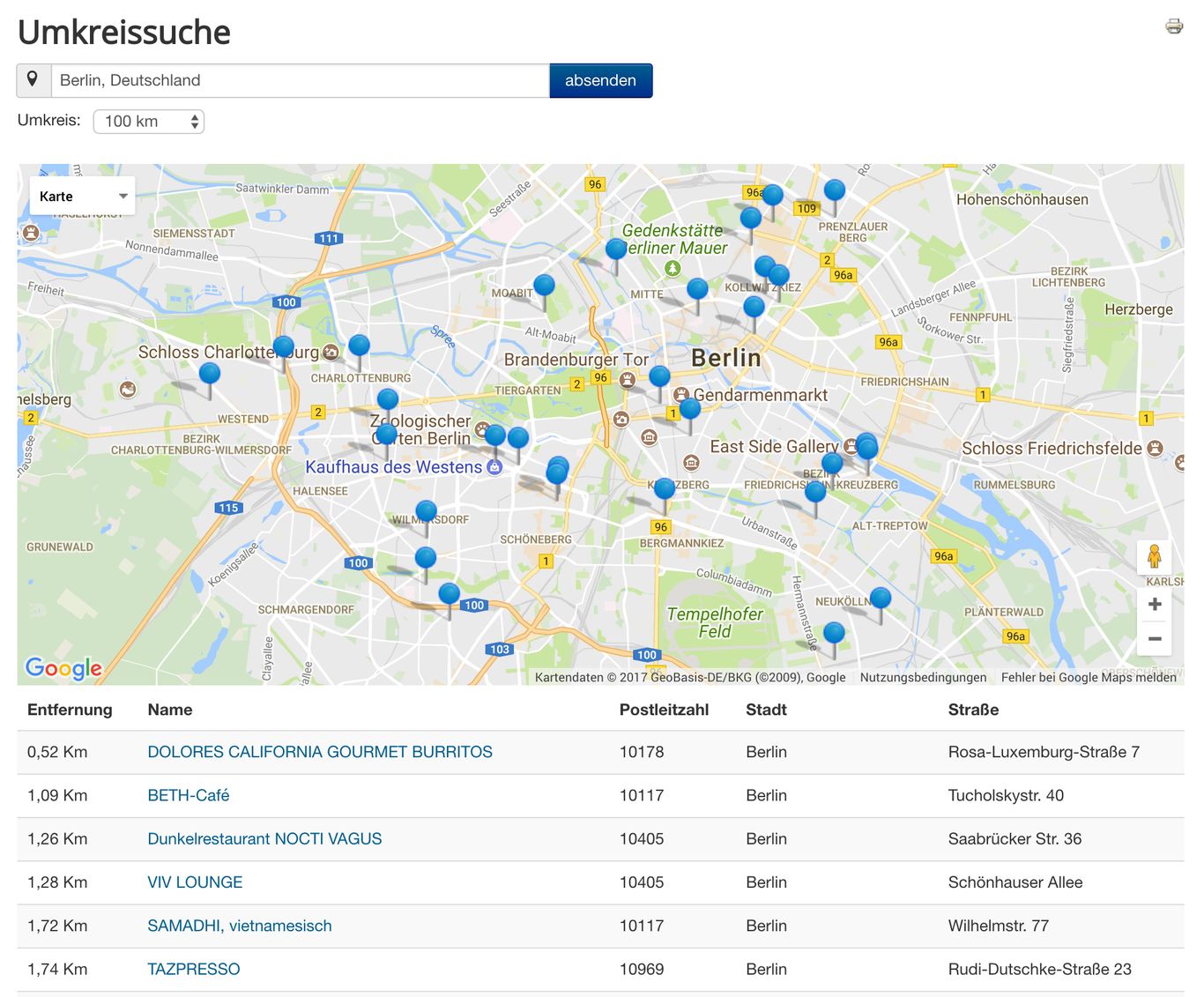Zoom out the map with minus button
This screenshot has width=1204, height=997.
(x=1155, y=638)
